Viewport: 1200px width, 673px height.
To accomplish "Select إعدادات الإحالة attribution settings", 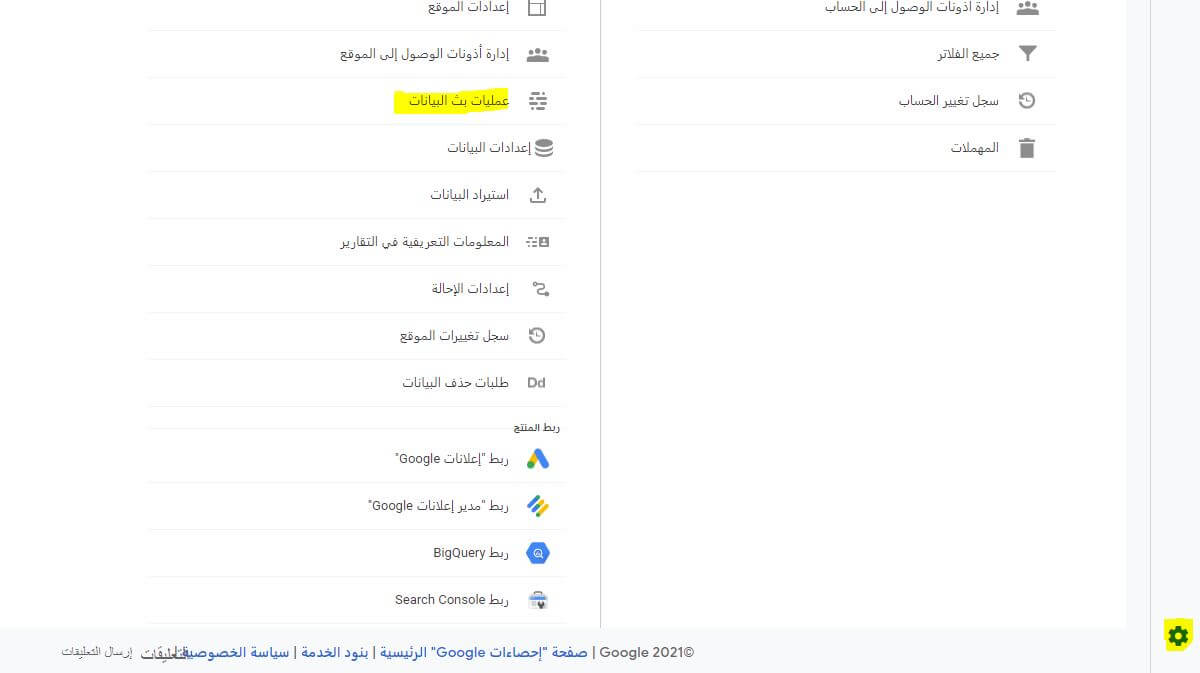I will click(470, 289).
